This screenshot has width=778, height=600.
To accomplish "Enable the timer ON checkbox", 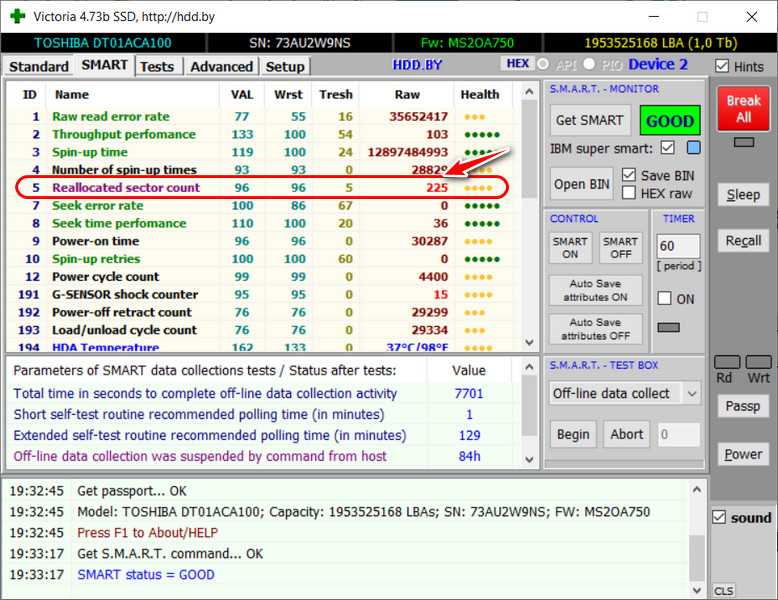I will [664, 298].
